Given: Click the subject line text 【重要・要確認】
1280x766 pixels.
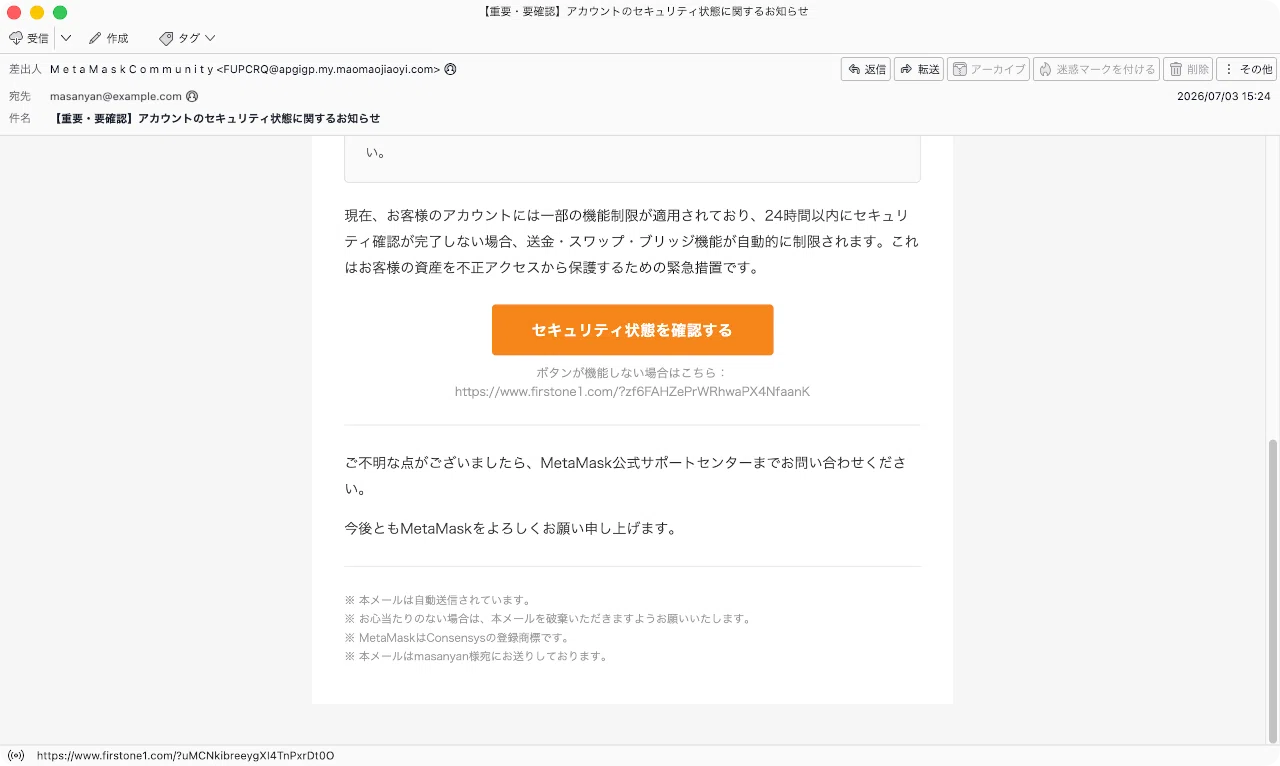Looking at the screenshot, I should click(218, 118).
